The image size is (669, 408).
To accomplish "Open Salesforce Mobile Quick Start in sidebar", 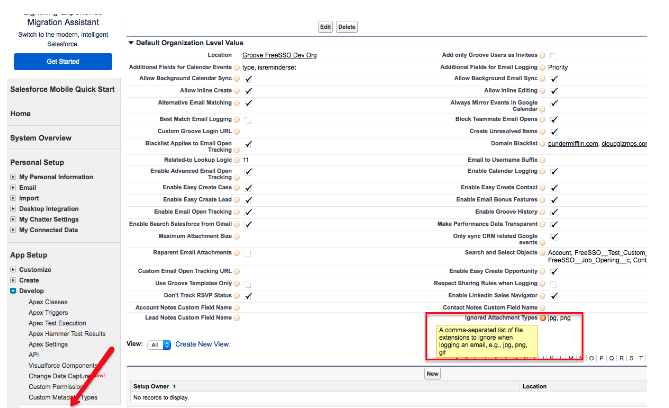I will (x=62, y=89).
